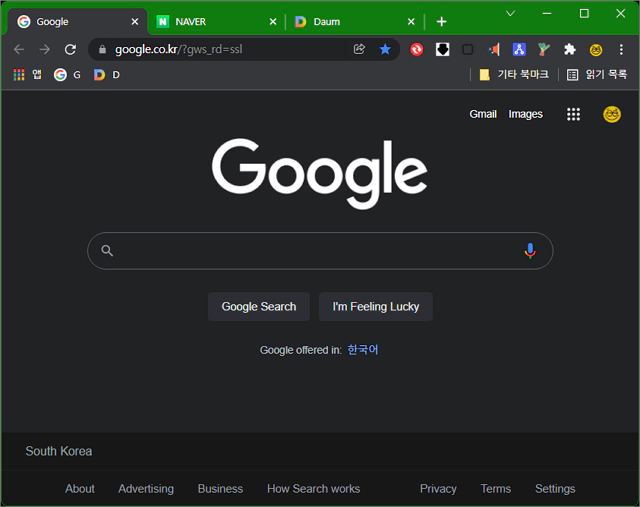Click the I'm Feeling Lucky button

(376, 307)
